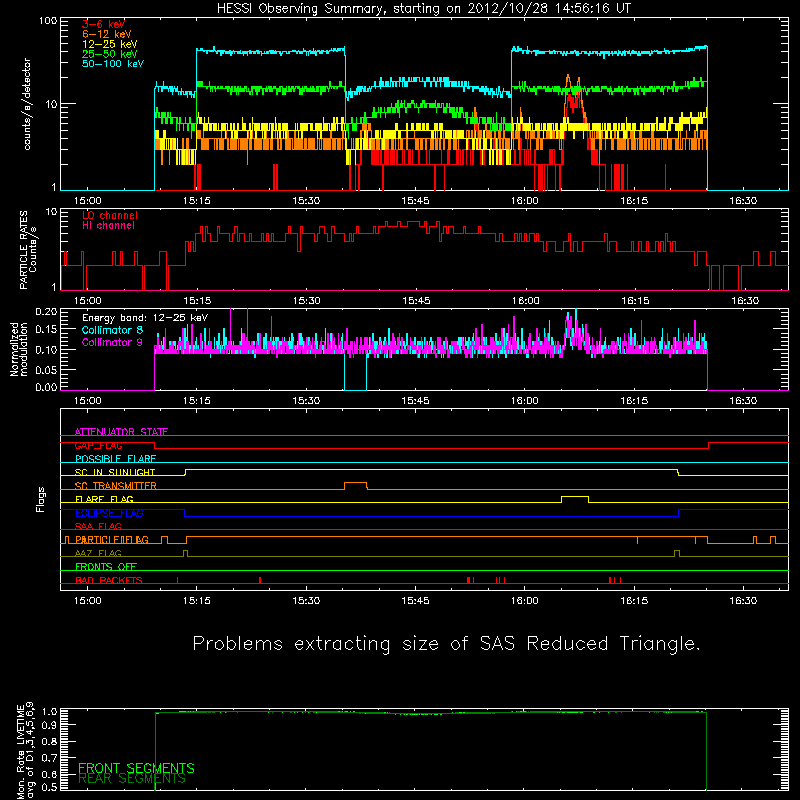Click the LO channel legend label
The width and height of the screenshot is (800, 800).
[110, 215]
